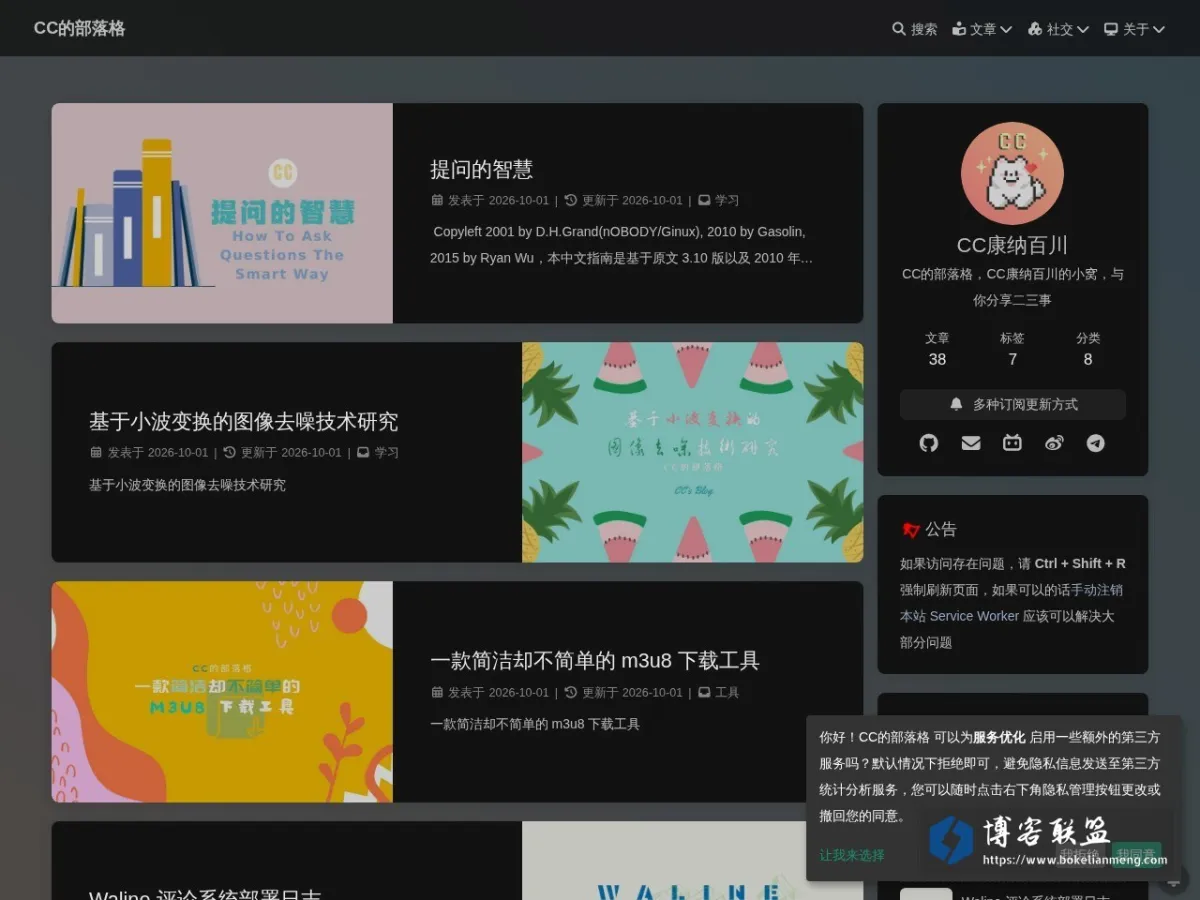This screenshot has width=1200, height=900.
Task: Go to CC的部落格 home from the site title
Action: click(80, 28)
